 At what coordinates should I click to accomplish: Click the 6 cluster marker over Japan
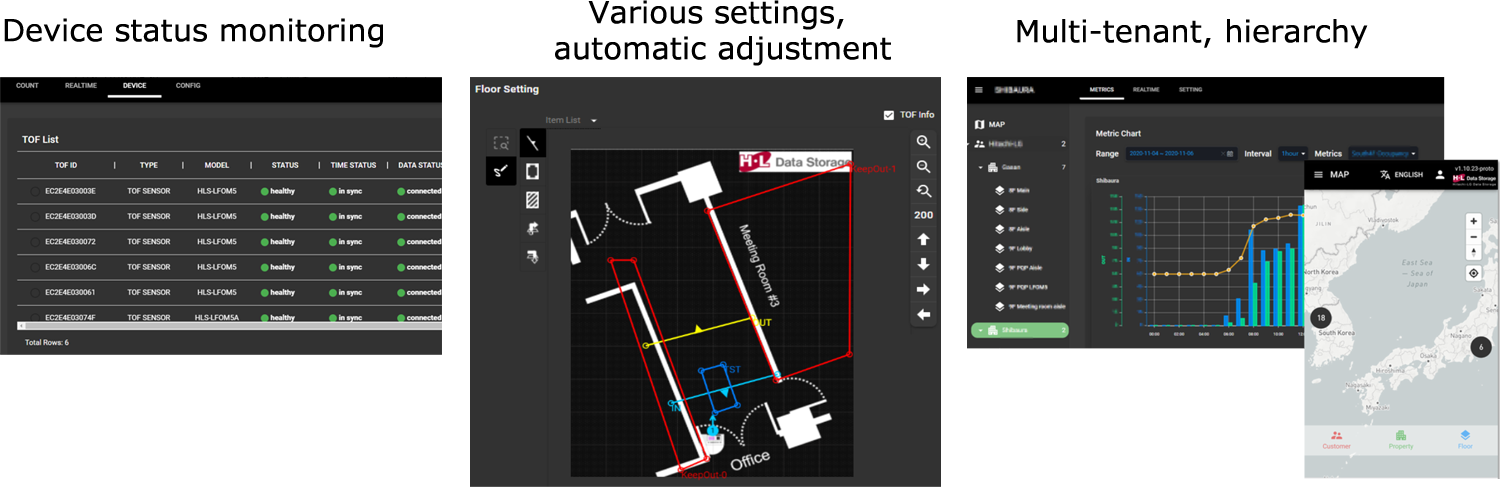(x=1482, y=347)
